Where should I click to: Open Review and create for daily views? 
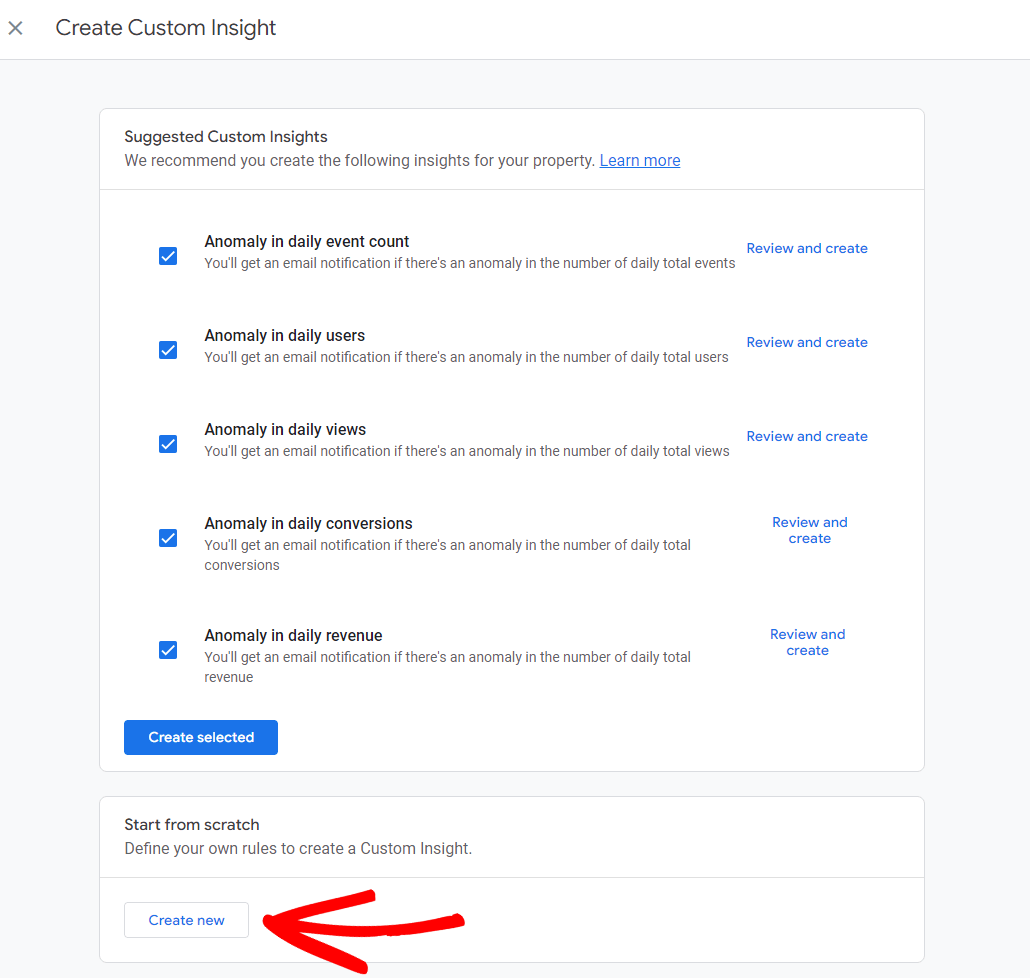tap(807, 436)
